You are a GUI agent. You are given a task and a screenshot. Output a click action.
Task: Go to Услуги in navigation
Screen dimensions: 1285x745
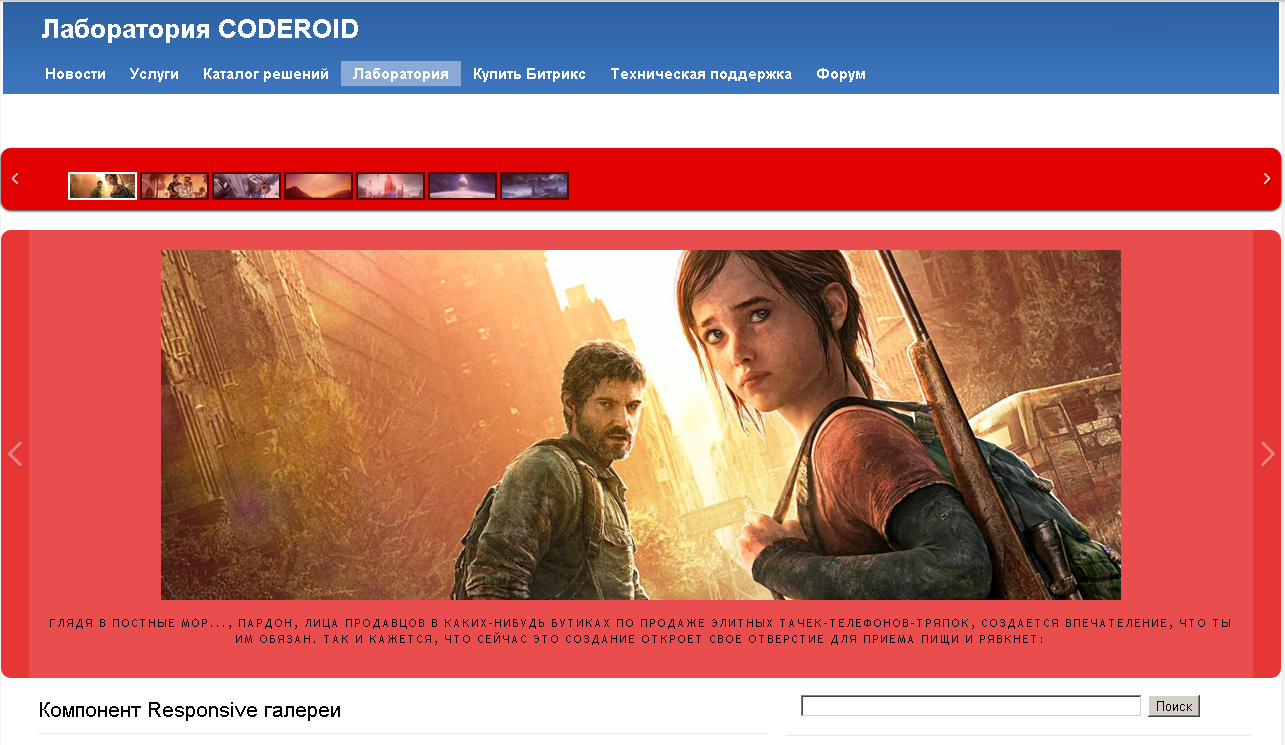point(154,74)
